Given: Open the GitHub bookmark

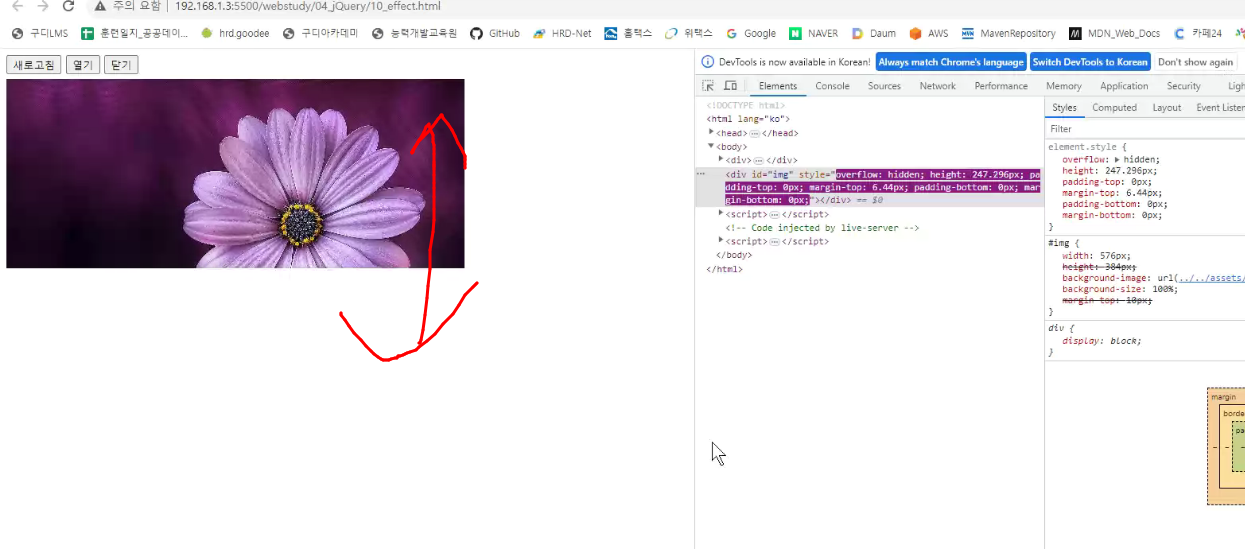Looking at the screenshot, I should (x=495, y=33).
